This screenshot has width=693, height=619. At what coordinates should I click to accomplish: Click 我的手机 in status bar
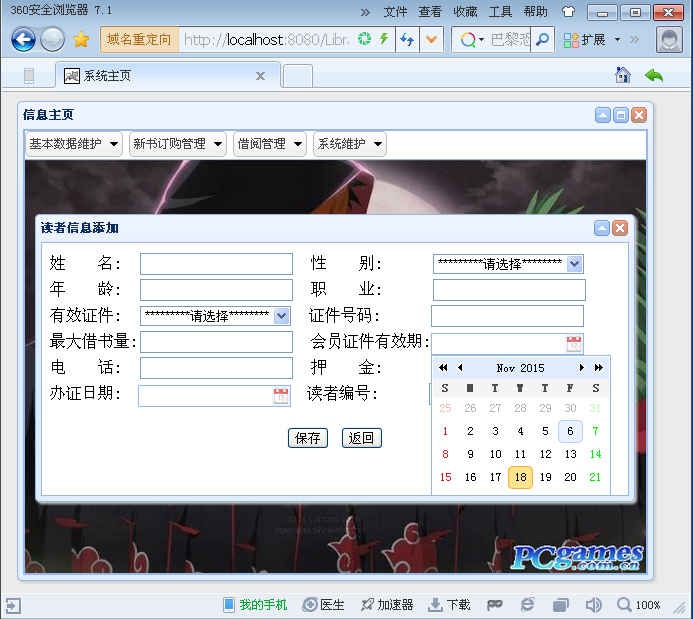255,605
